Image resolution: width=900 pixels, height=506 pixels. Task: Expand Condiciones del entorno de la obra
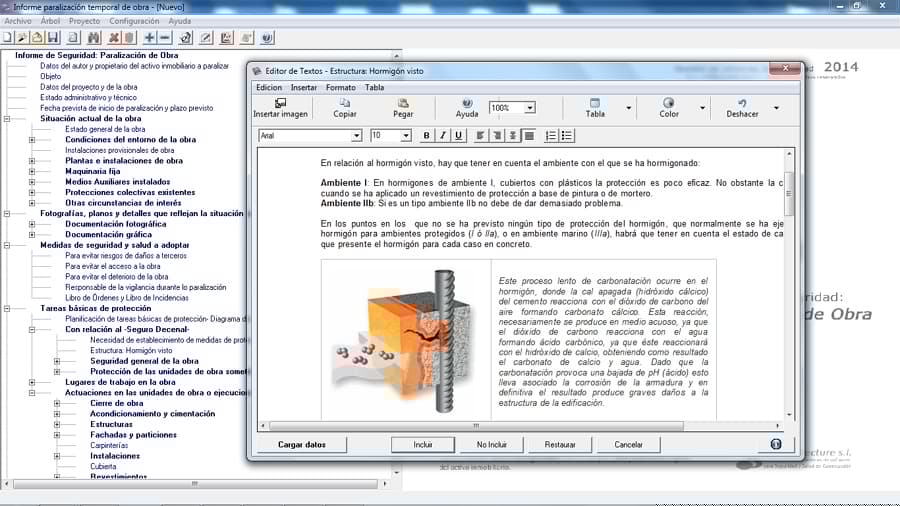tap(32, 140)
